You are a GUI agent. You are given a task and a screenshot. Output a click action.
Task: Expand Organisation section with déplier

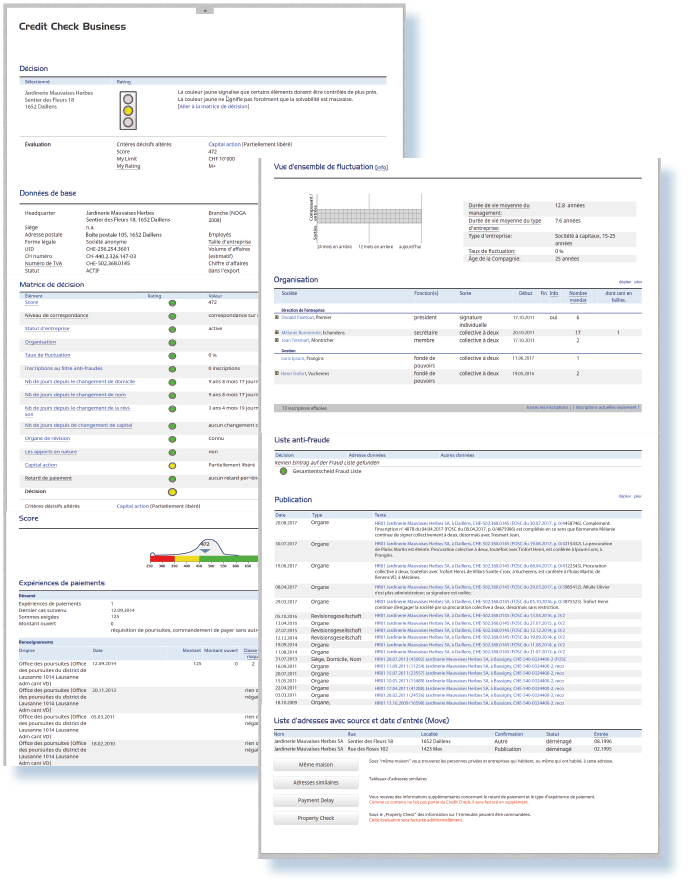tap(625, 282)
